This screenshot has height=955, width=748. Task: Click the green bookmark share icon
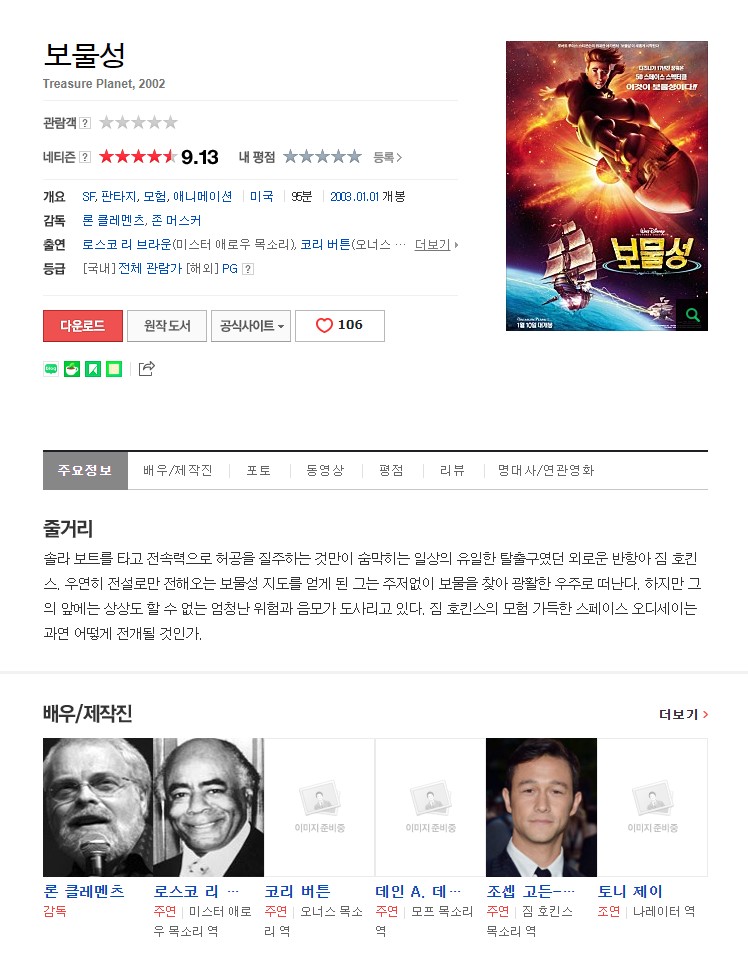[x=93, y=368]
